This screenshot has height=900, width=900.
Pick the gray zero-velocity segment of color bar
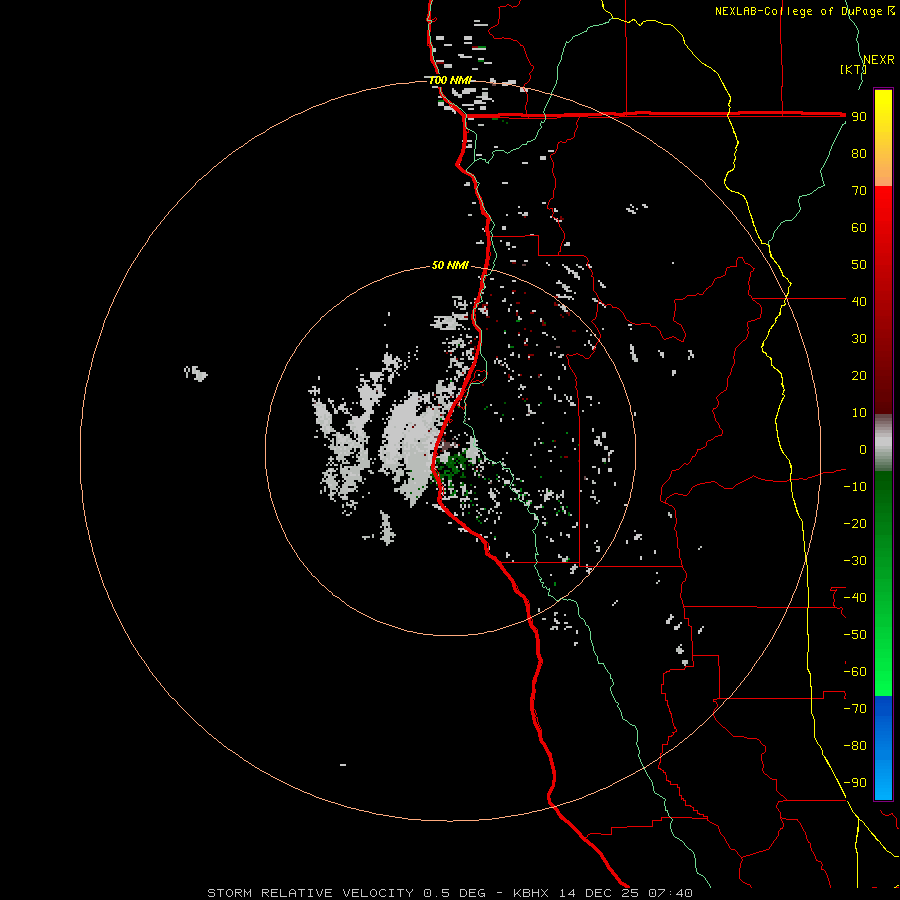[883, 443]
